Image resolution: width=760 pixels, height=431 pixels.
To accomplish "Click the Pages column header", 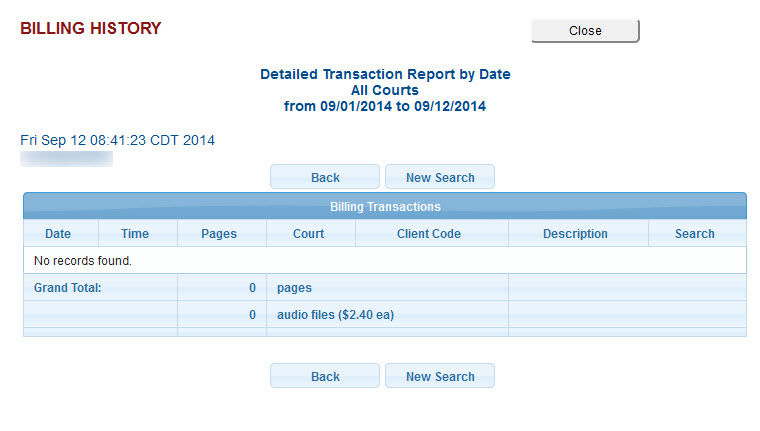I will [x=218, y=234].
